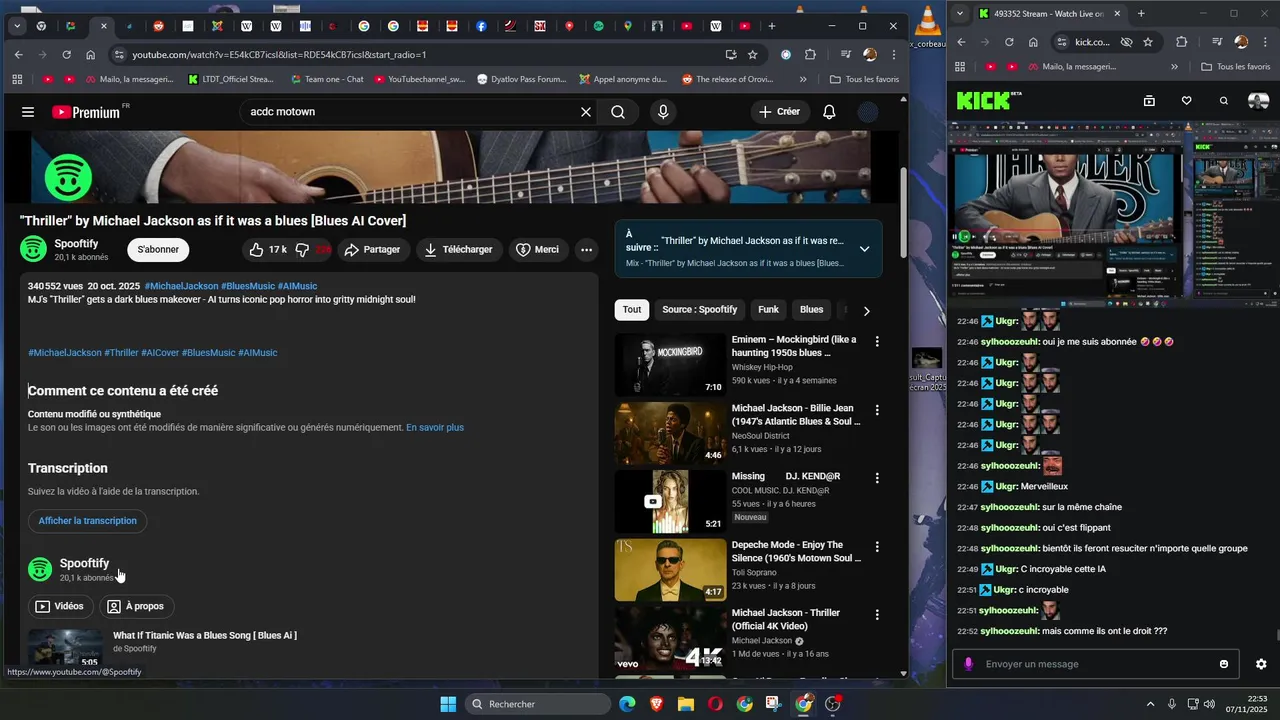The image size is (1280, 720).
Task: Open Opera from the Windows taskbar
Action: (x=715, y=704)
